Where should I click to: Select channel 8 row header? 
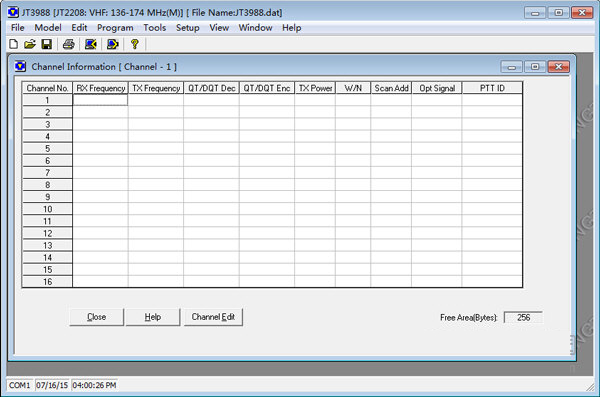[47, 185]
